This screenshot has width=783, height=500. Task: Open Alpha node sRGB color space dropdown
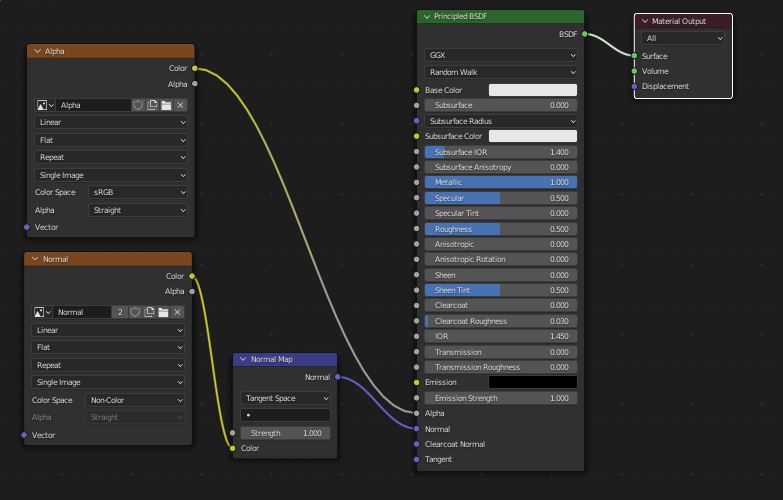click(138, 192)
